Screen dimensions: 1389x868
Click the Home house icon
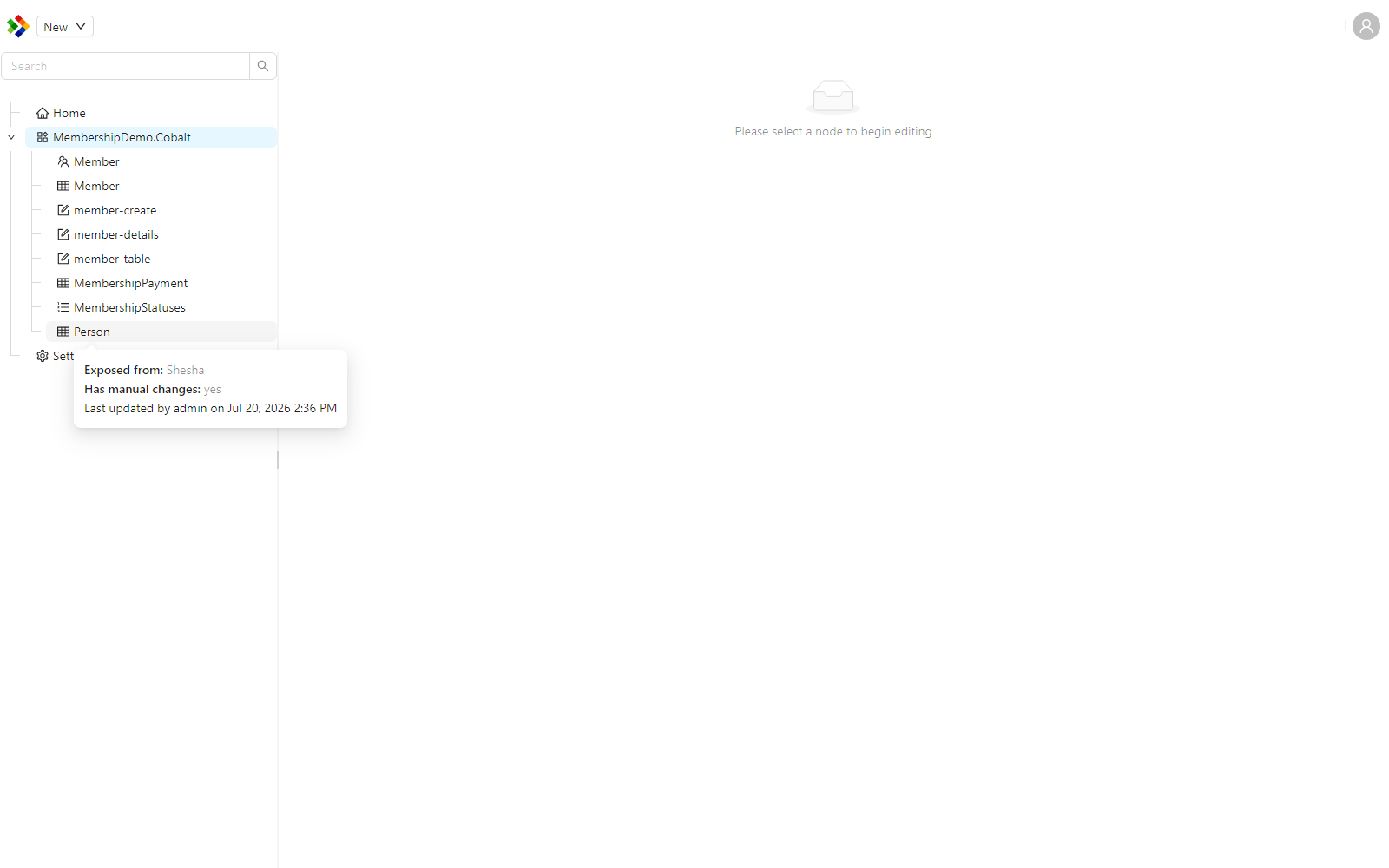[43, 113]
